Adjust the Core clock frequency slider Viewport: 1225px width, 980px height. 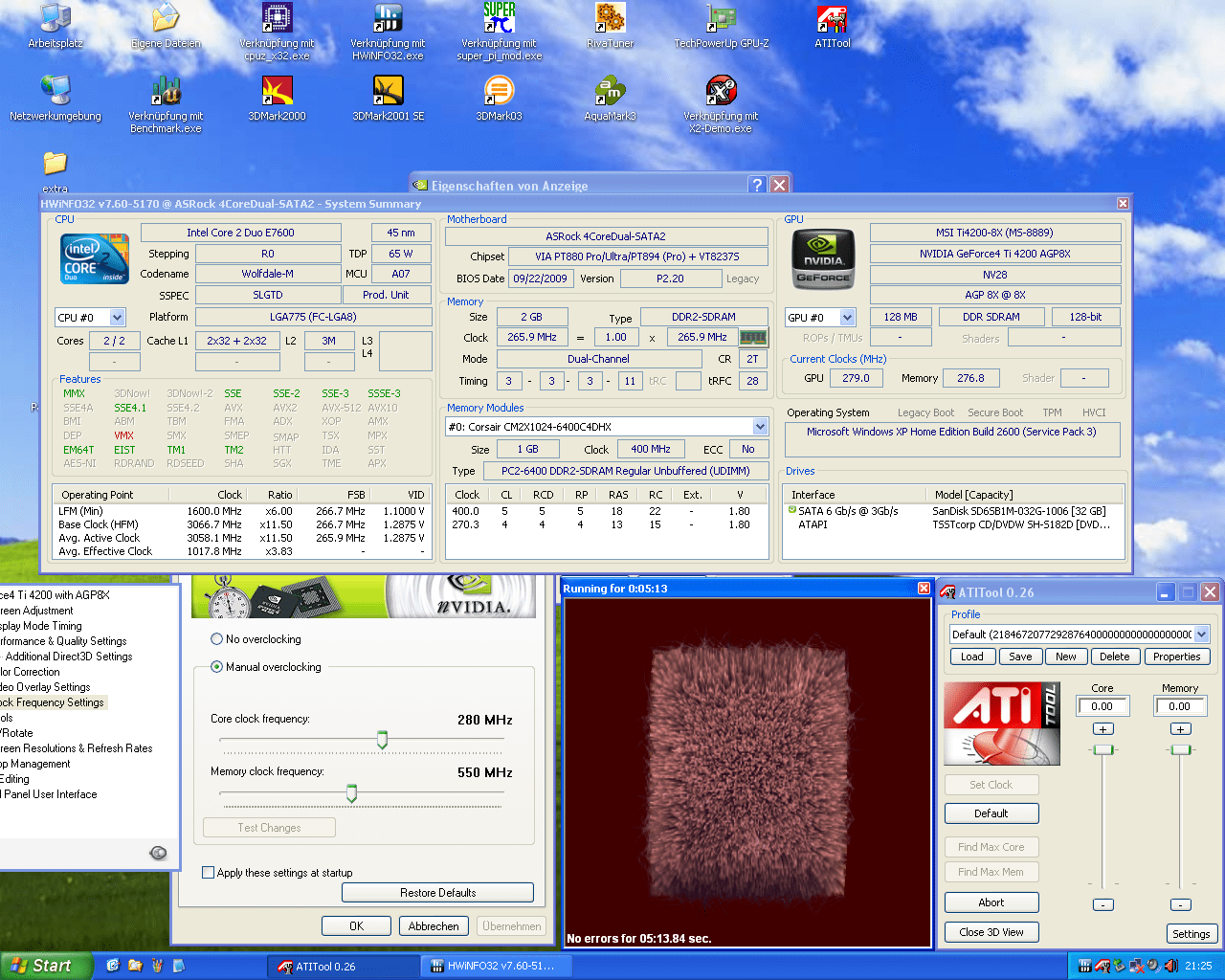[x=382, y=740]
